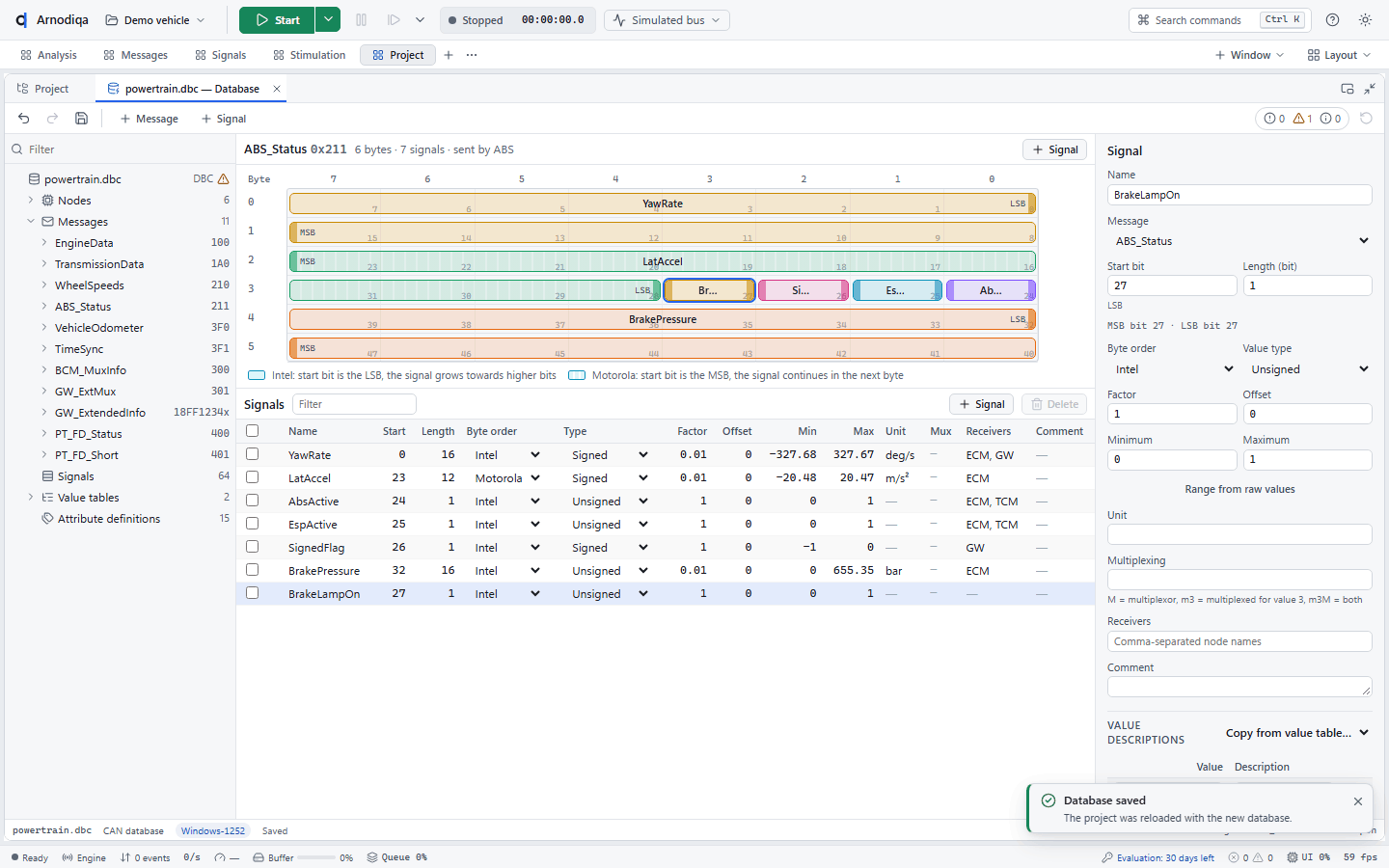
Task: Click the green Start button
Action: coord(277,20)
